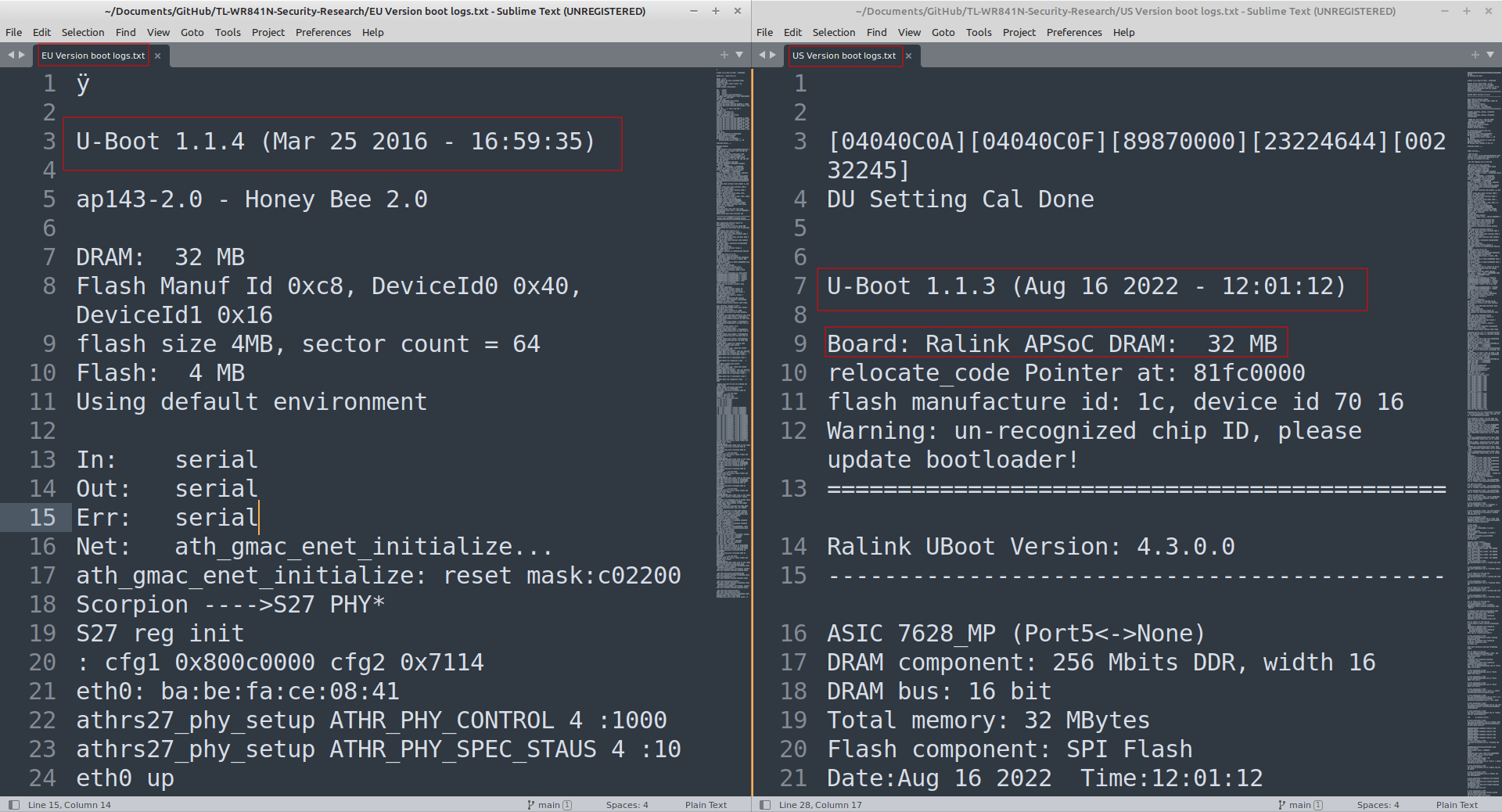Open Project menu in US Version window
The image size is (1502, 812).
(1019, 32)
